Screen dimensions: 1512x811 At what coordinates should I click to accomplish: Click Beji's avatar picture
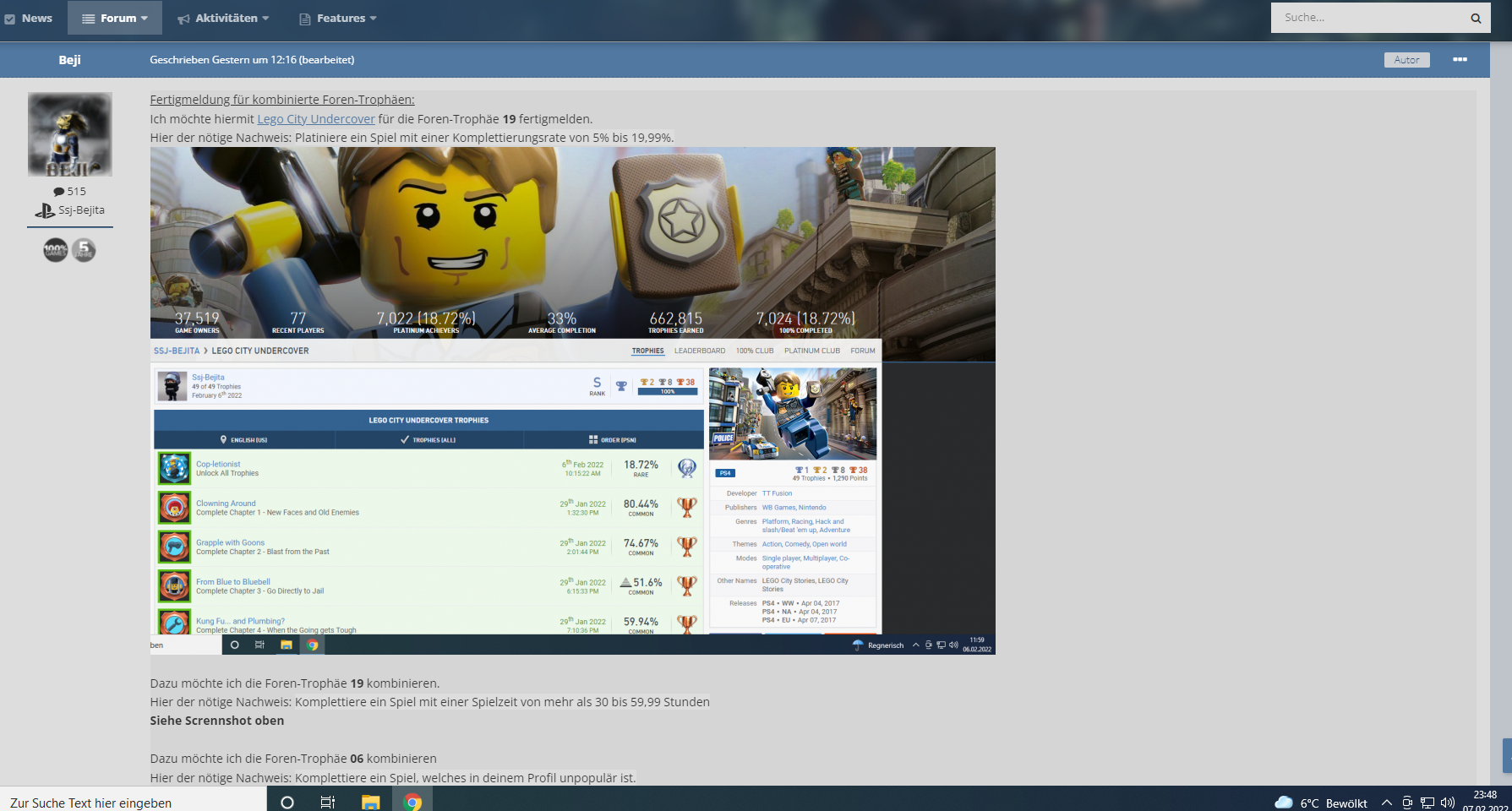point(70,134)
